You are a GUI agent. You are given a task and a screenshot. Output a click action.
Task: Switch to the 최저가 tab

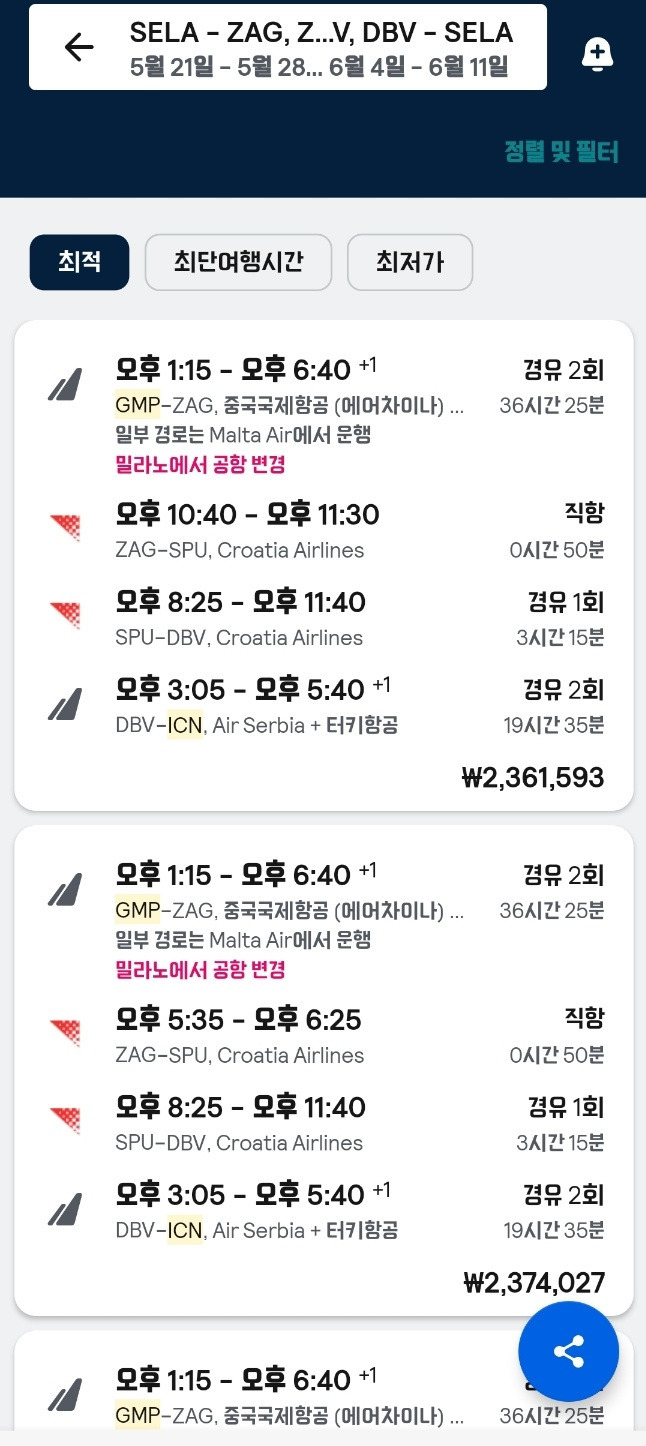[x=409, y=262]
